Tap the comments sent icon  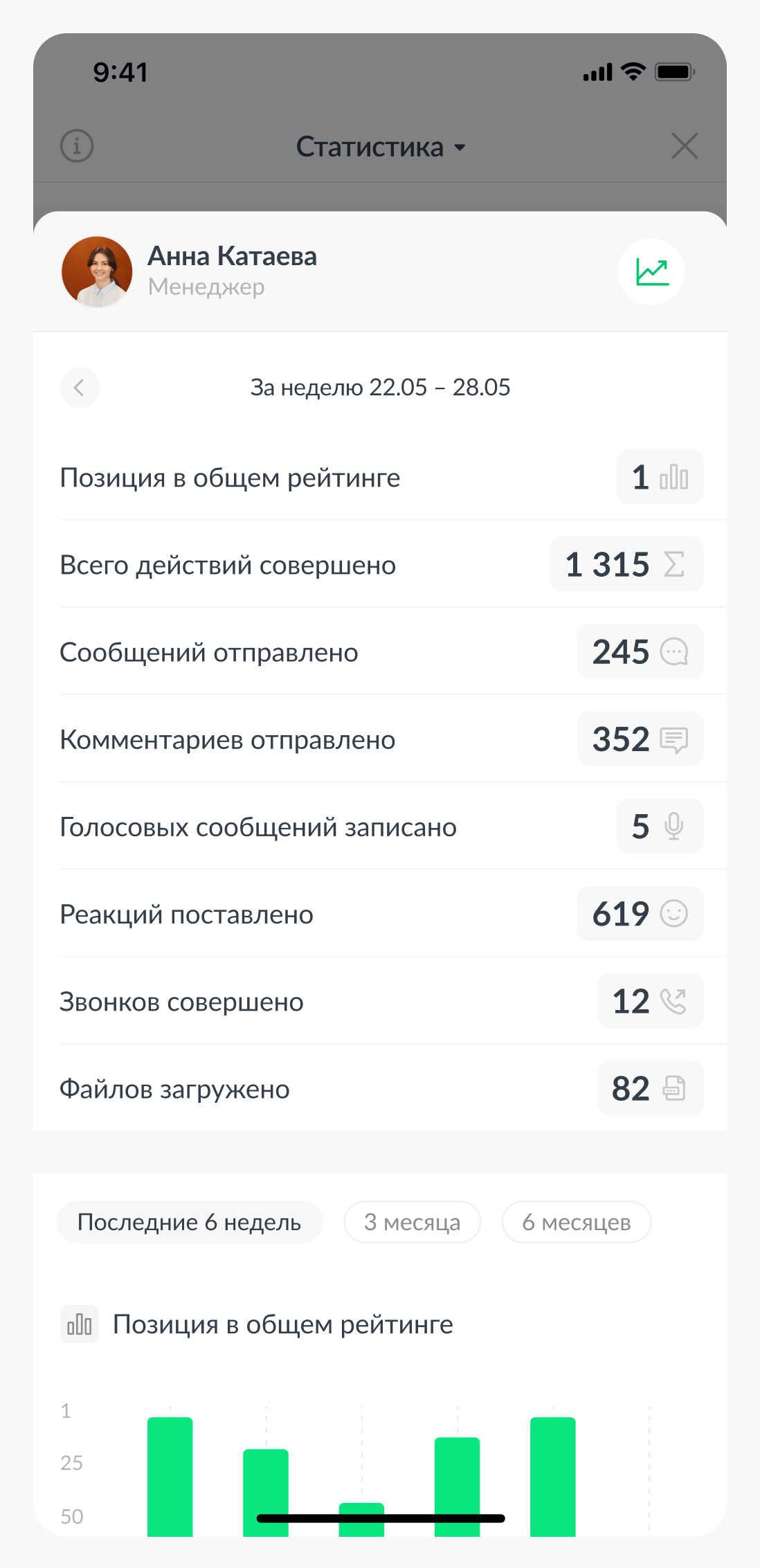click(673, 739)
